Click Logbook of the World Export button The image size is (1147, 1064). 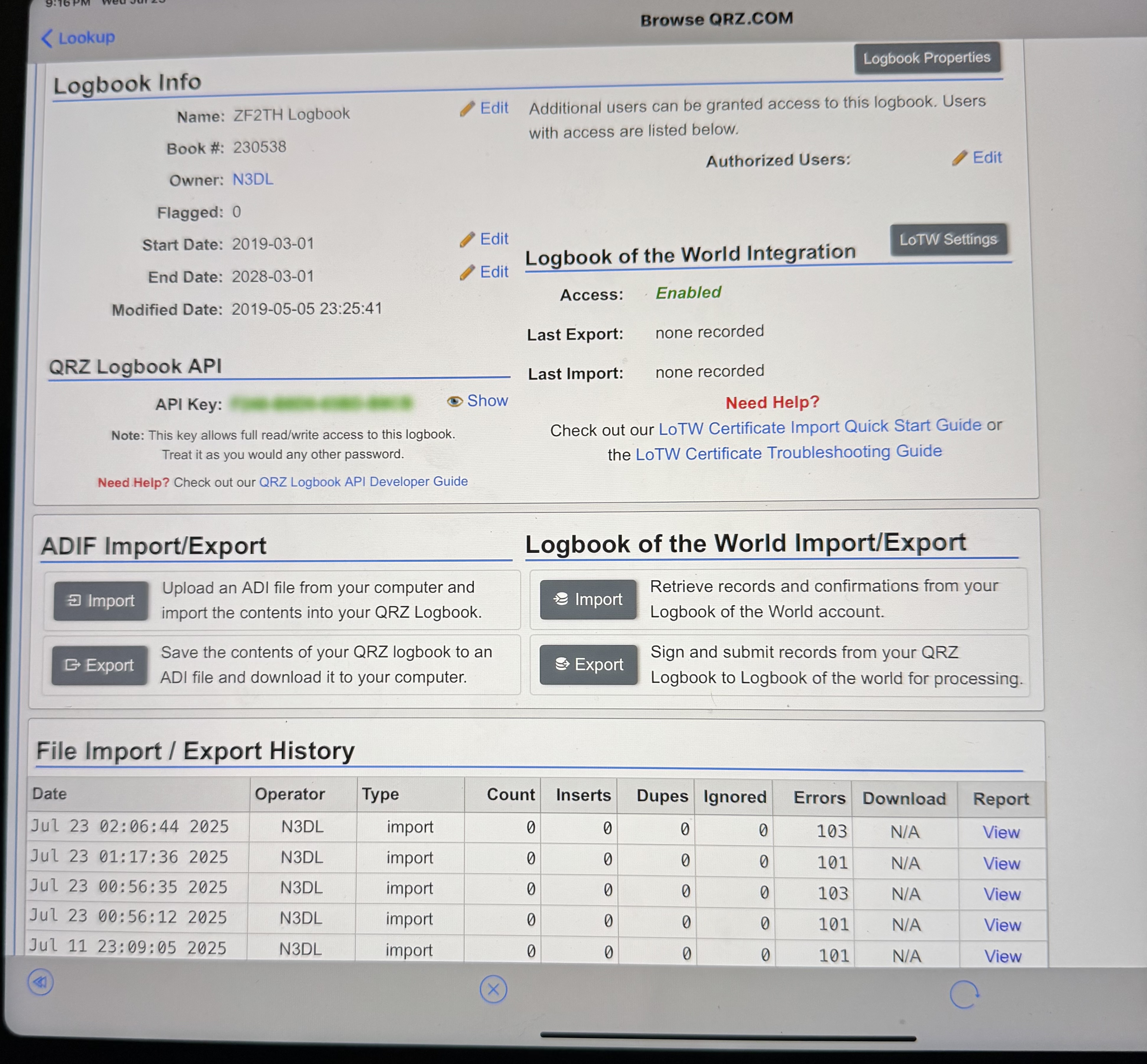(x=588, y=665)
